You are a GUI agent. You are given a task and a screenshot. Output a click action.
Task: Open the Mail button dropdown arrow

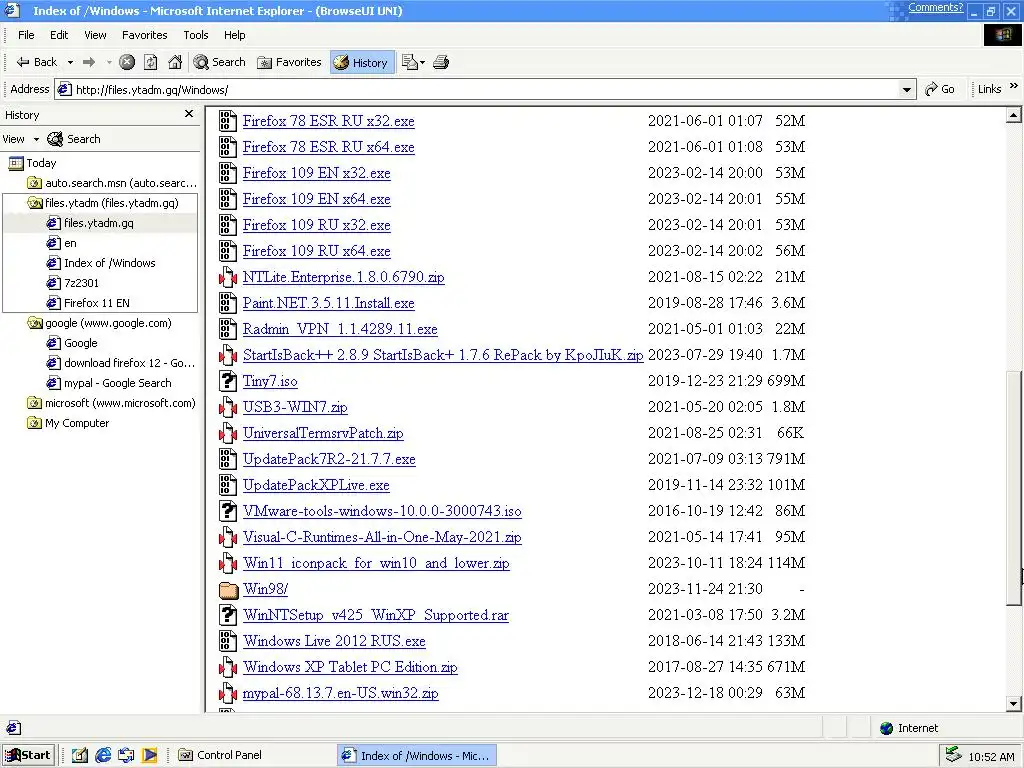(x=422, y=63)
